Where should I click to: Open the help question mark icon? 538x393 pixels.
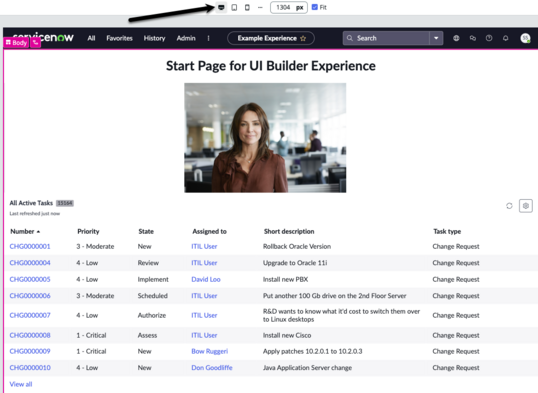coord(489,38)
